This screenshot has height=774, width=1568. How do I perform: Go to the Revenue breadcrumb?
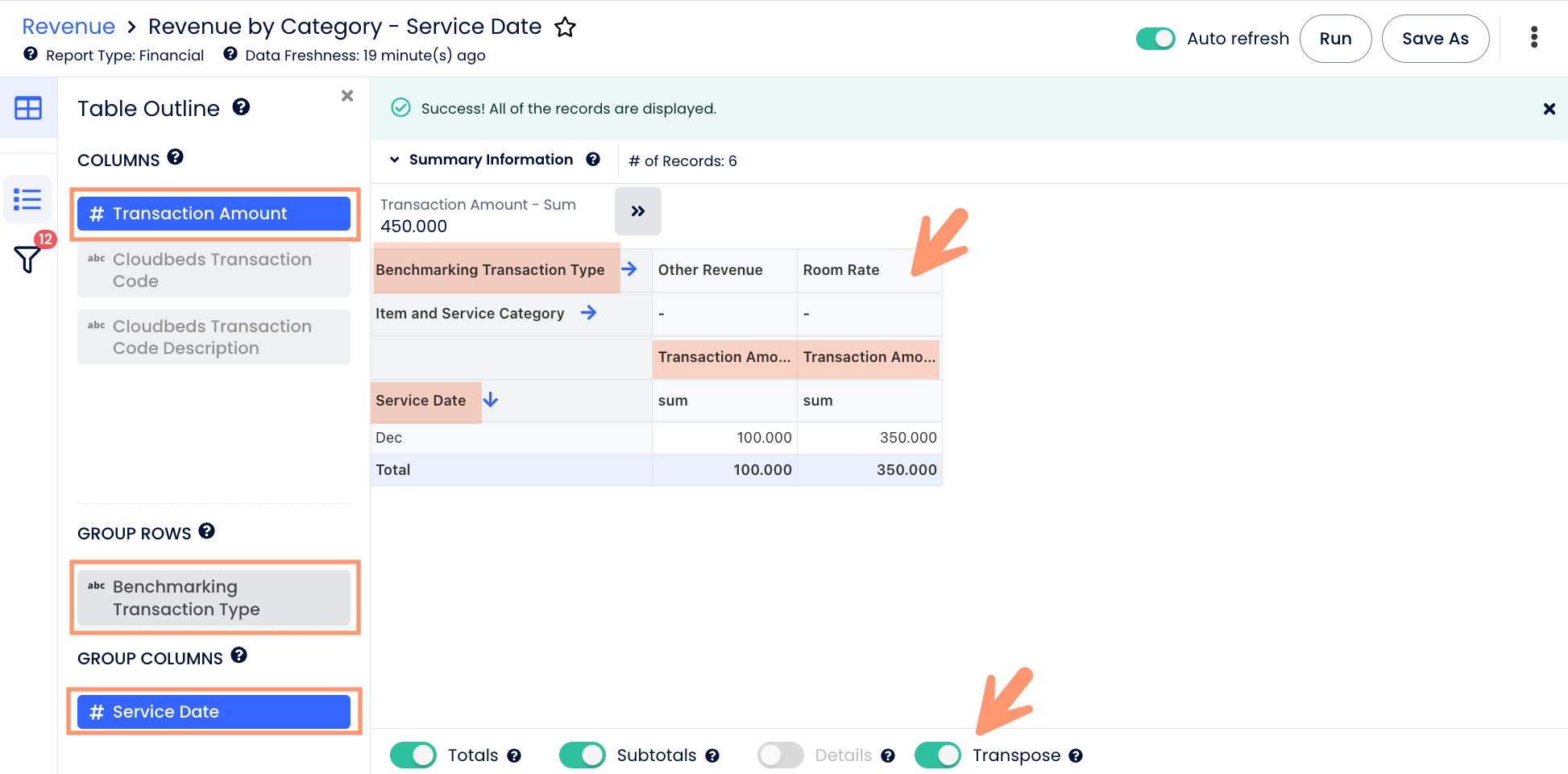(x=68, y=27)
